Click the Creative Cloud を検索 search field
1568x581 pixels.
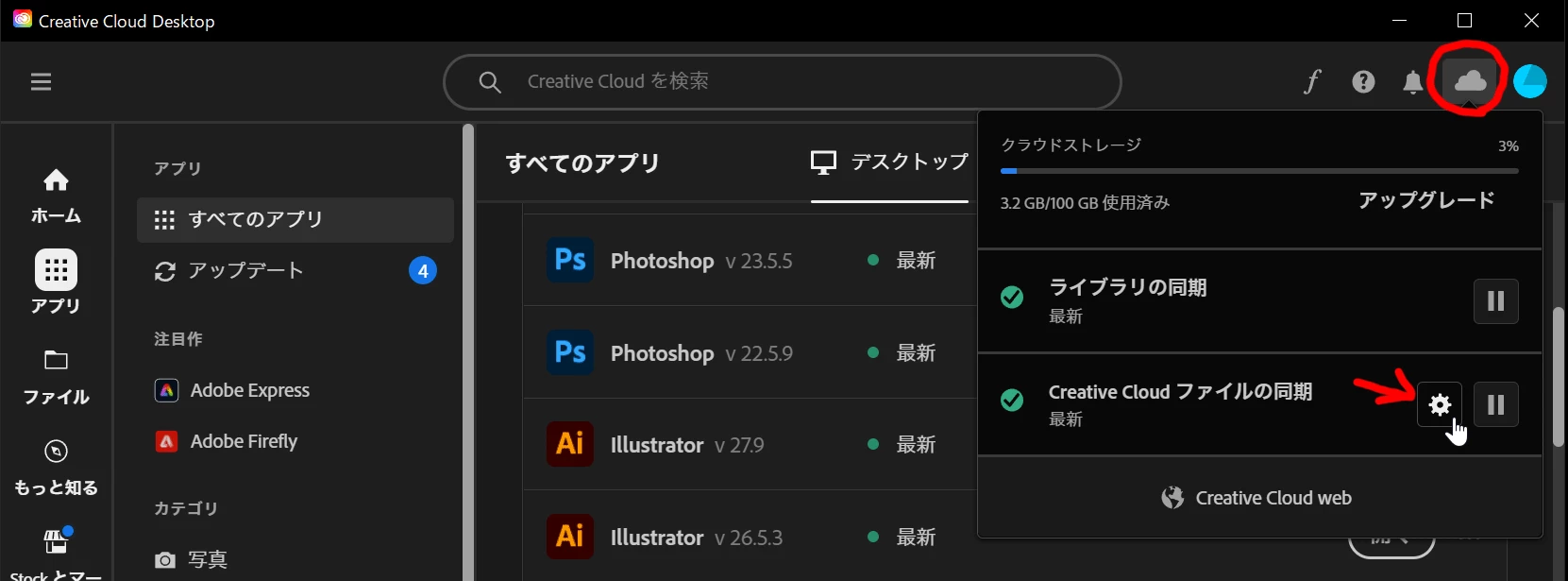(x=783, y=82)
